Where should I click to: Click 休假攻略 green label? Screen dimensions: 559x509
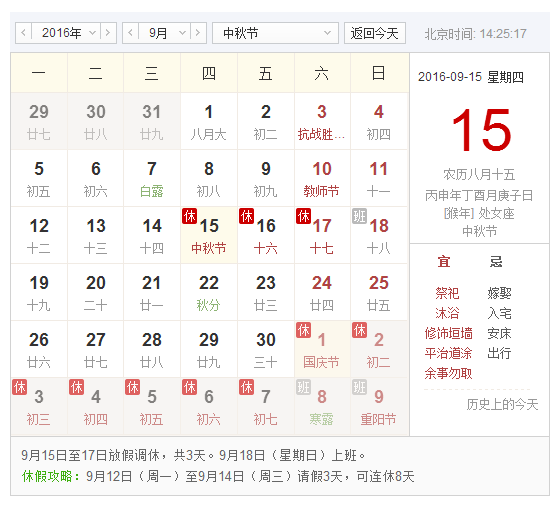(51, 476)
